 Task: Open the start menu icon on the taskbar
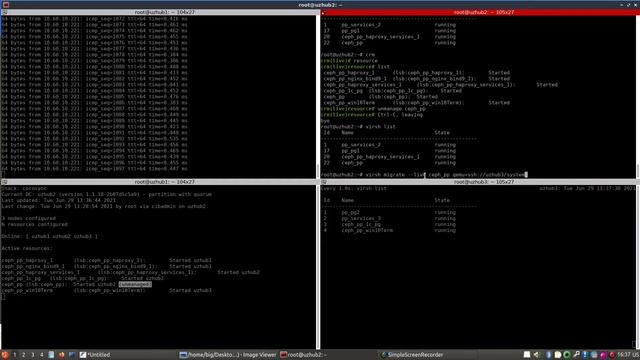click(x=4, y=355)
